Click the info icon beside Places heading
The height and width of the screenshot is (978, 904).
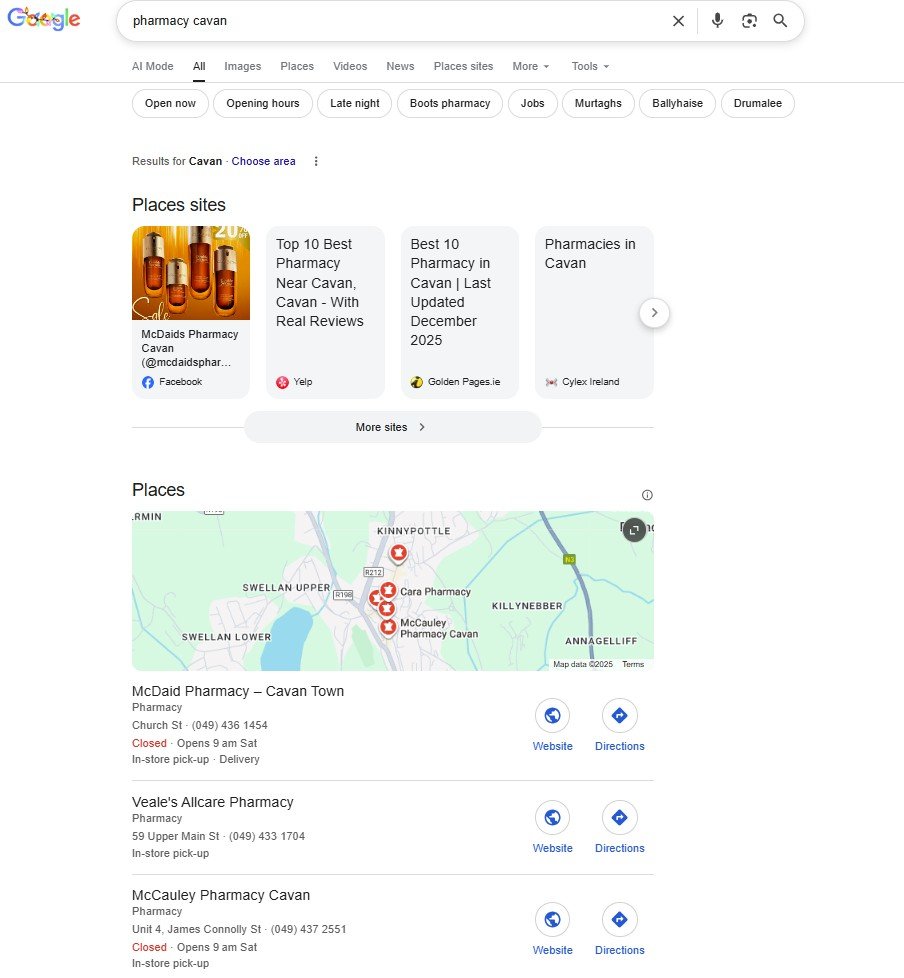point(647,494)
